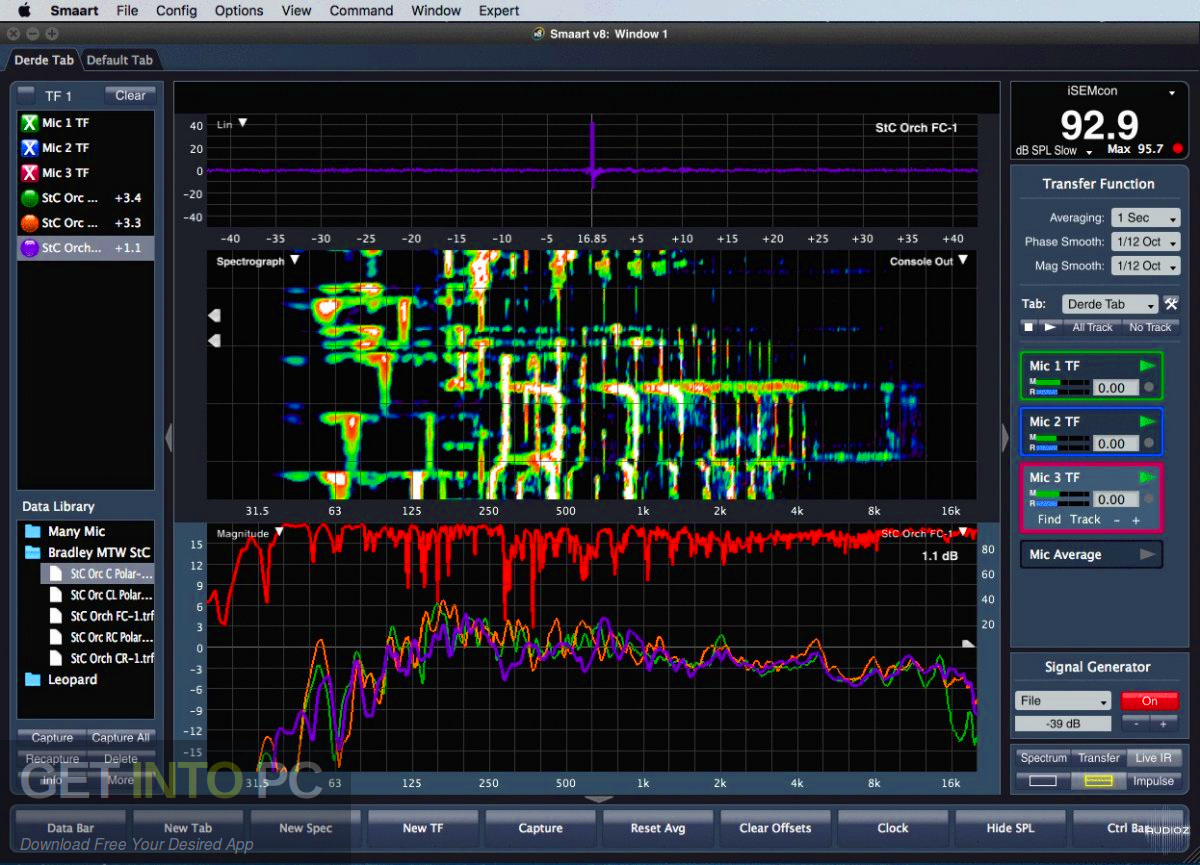The height and width of the screenshot is (865, 1200).
Task: Run the Mic 2 TF measurement play arrow
Action: [1147, 422]
